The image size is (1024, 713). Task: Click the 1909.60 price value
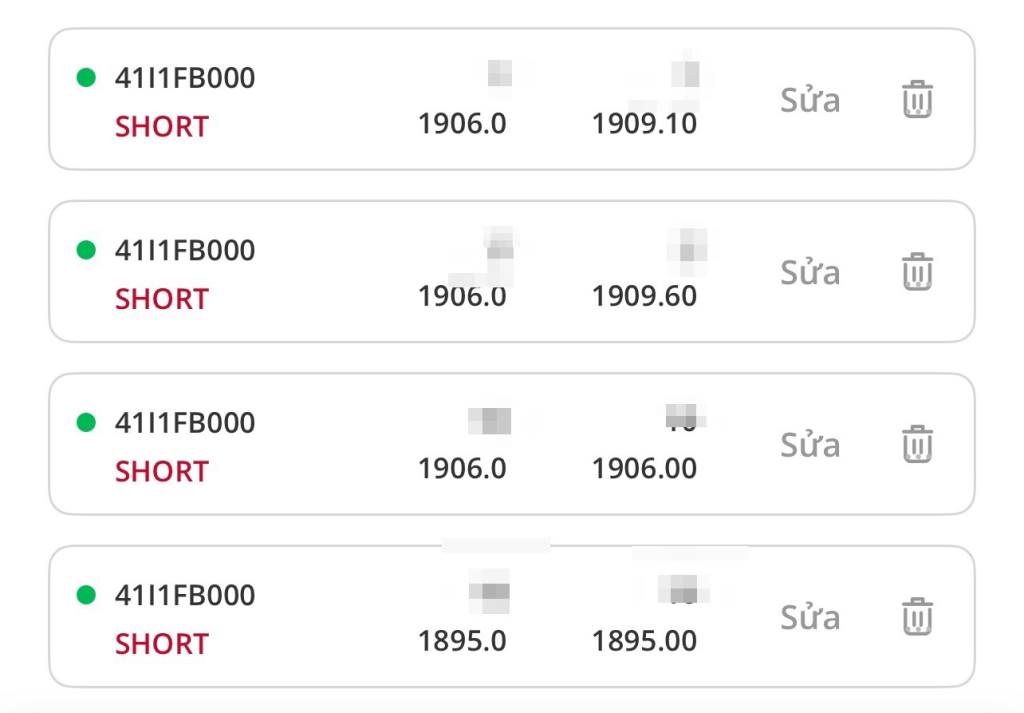coord(644,296)
